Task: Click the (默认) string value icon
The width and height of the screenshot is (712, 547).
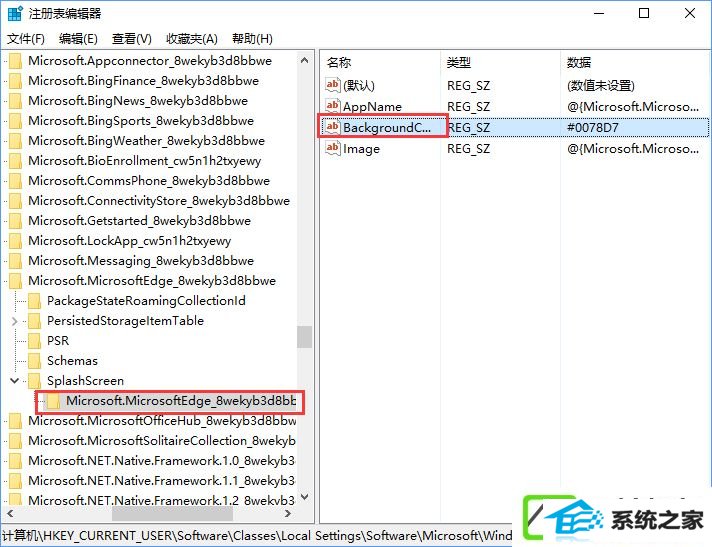Action: coord(332,84)
